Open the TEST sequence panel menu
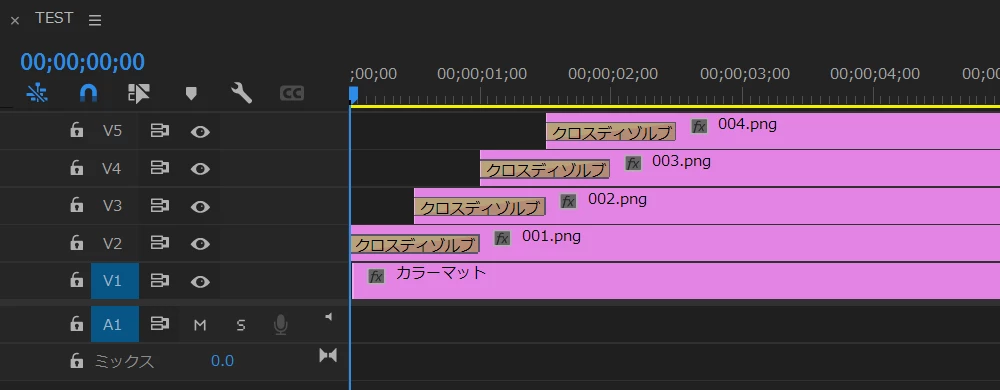 coord(95,20)
